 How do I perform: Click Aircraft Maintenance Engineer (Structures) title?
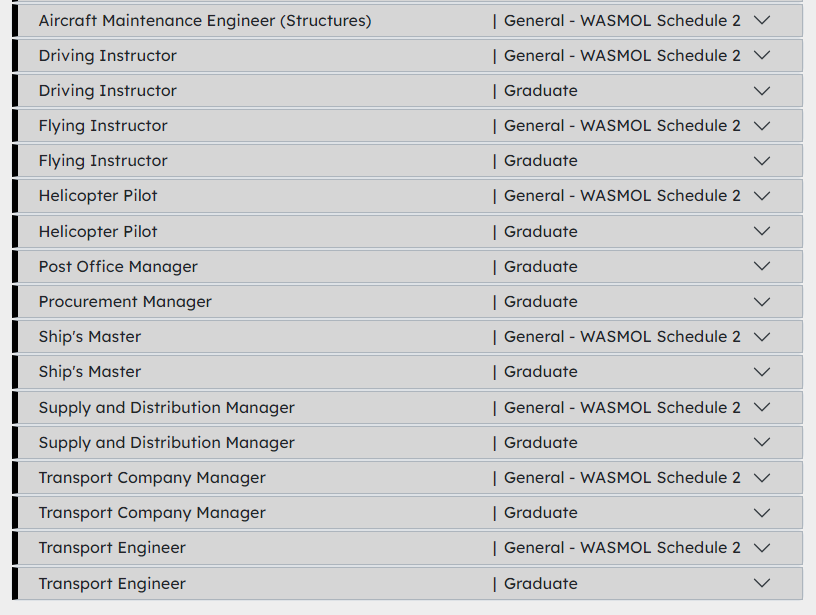click(205, 20)
